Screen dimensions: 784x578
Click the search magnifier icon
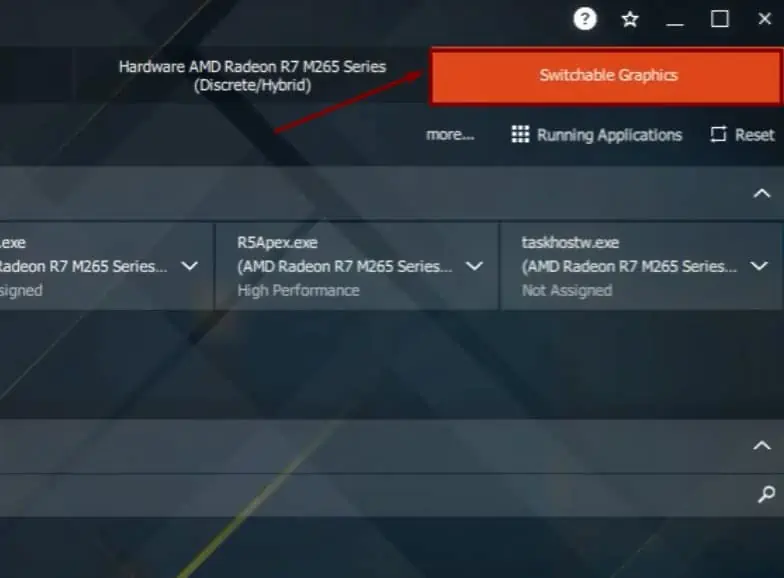click(x=766, y=494)
